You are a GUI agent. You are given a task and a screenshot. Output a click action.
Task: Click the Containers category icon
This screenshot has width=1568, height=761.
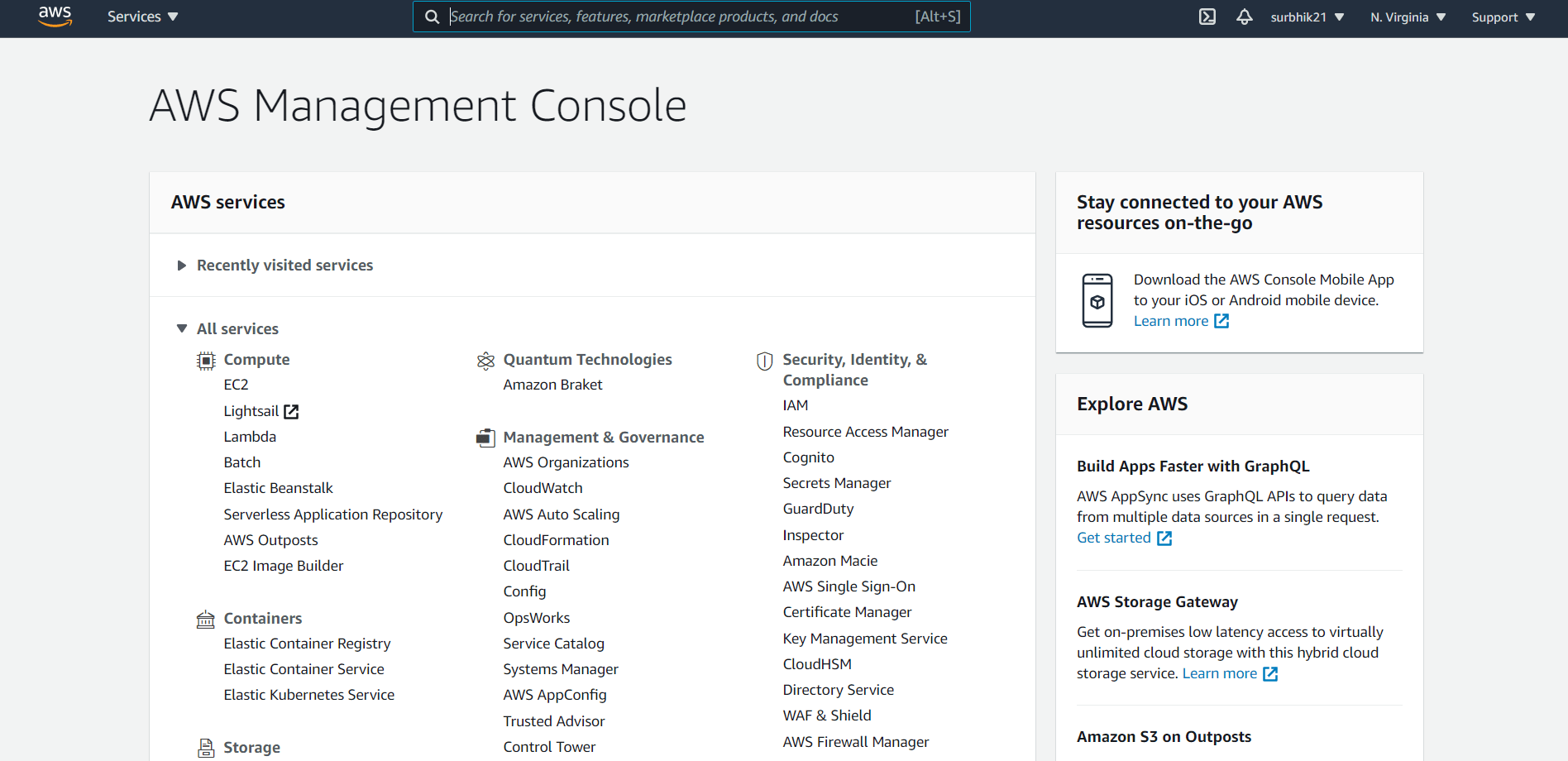click(x=205, y=618)
